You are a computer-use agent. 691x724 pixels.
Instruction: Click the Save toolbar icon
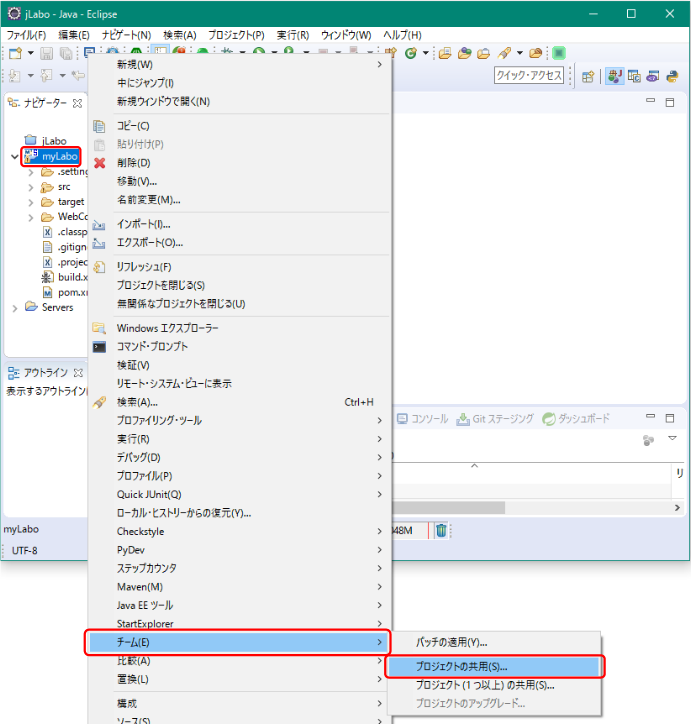46,54
